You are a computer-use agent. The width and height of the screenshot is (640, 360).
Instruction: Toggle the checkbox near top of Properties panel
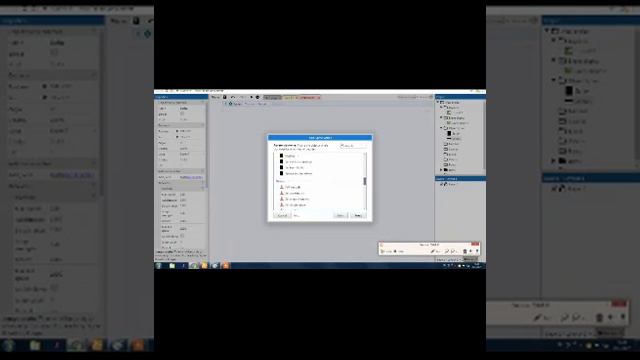[182, 113]
